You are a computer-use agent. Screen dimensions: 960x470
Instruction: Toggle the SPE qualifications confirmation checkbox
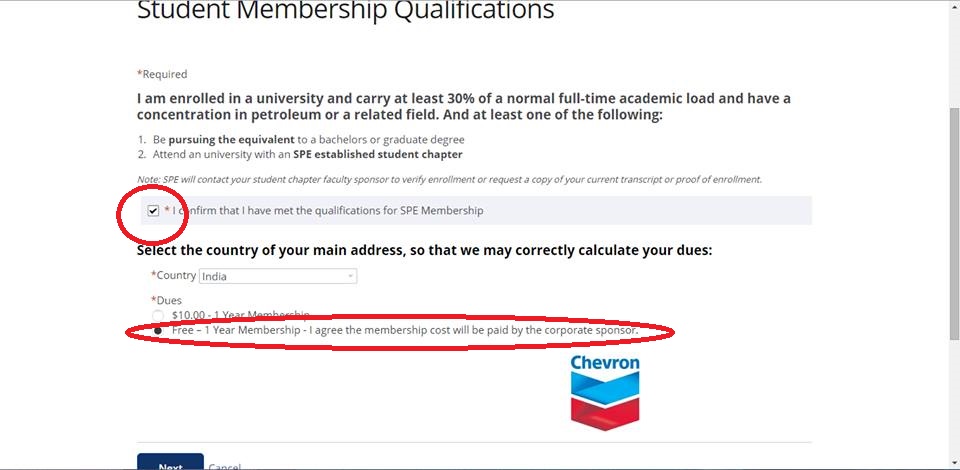pyautogui.click(x=153, y=211)
